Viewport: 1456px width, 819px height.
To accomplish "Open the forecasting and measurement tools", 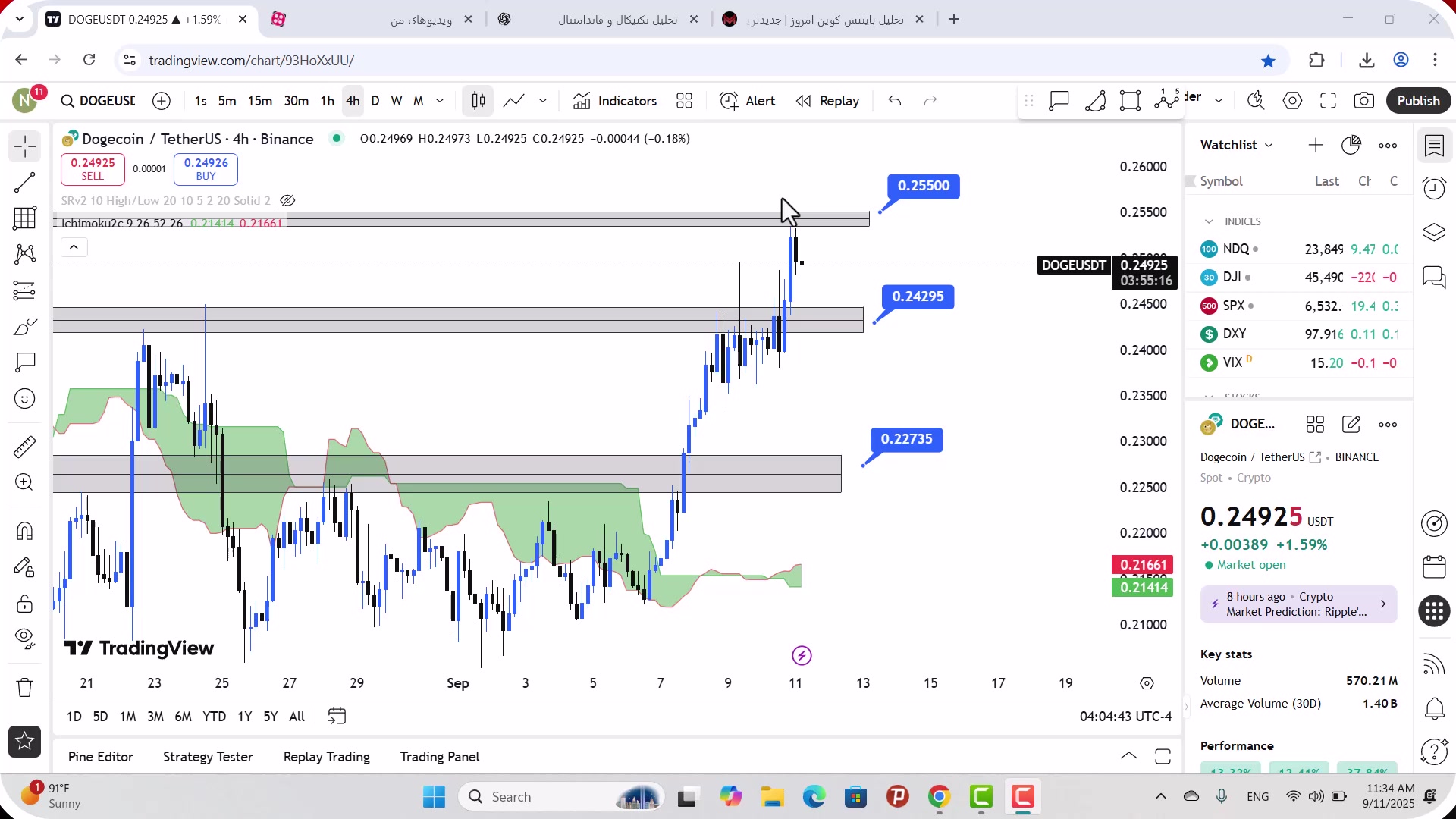I will [24, 290].
